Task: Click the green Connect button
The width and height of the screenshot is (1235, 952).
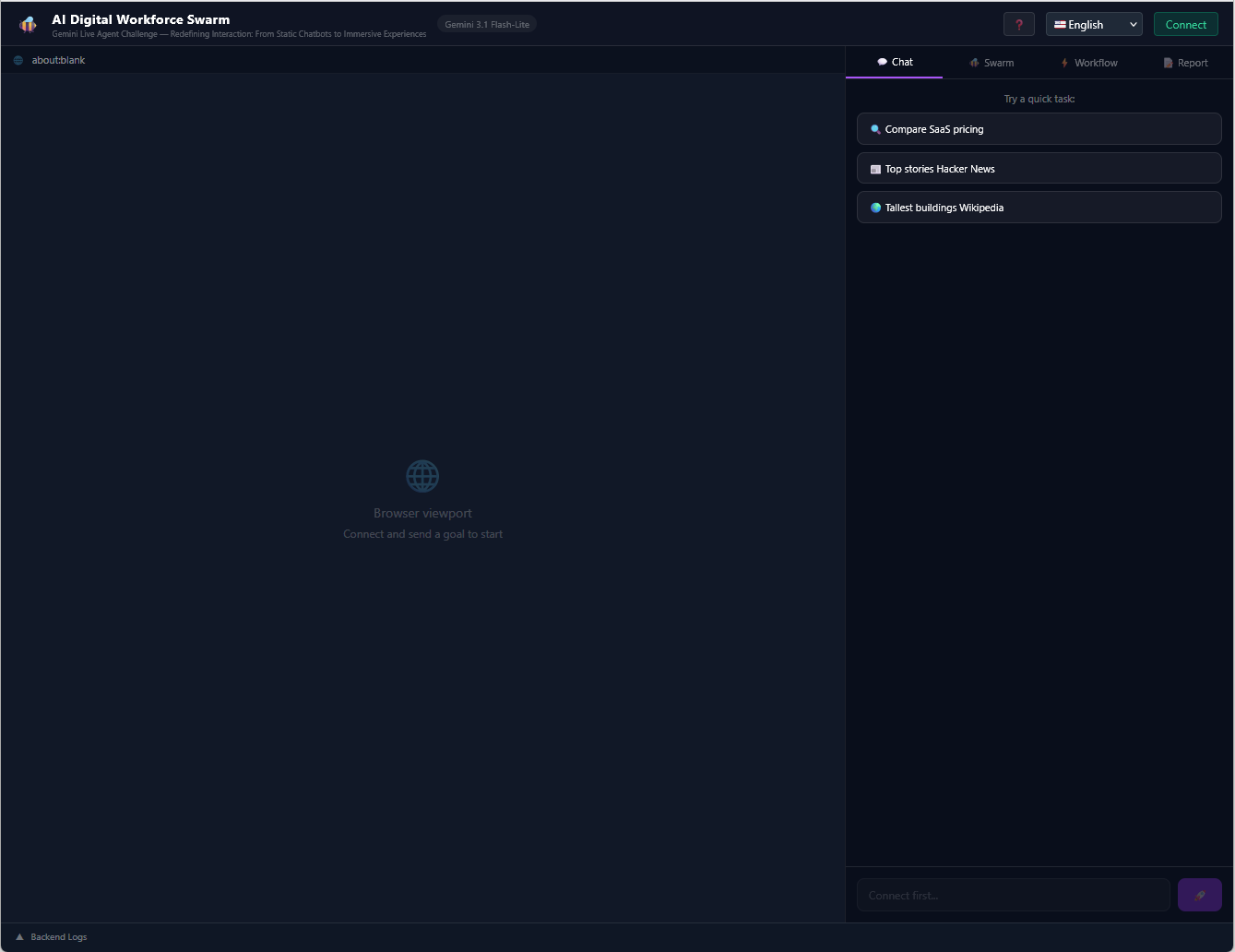Action: 1185,25
